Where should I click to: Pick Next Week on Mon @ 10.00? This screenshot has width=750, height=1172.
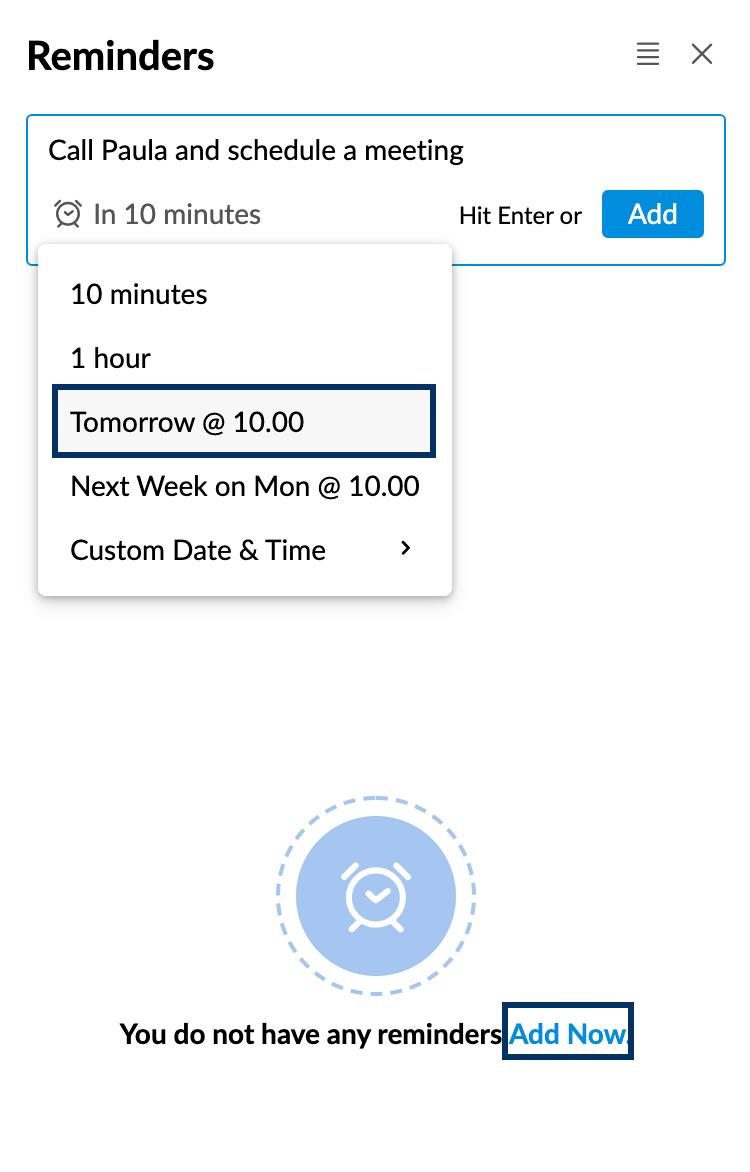coord(245,486)
